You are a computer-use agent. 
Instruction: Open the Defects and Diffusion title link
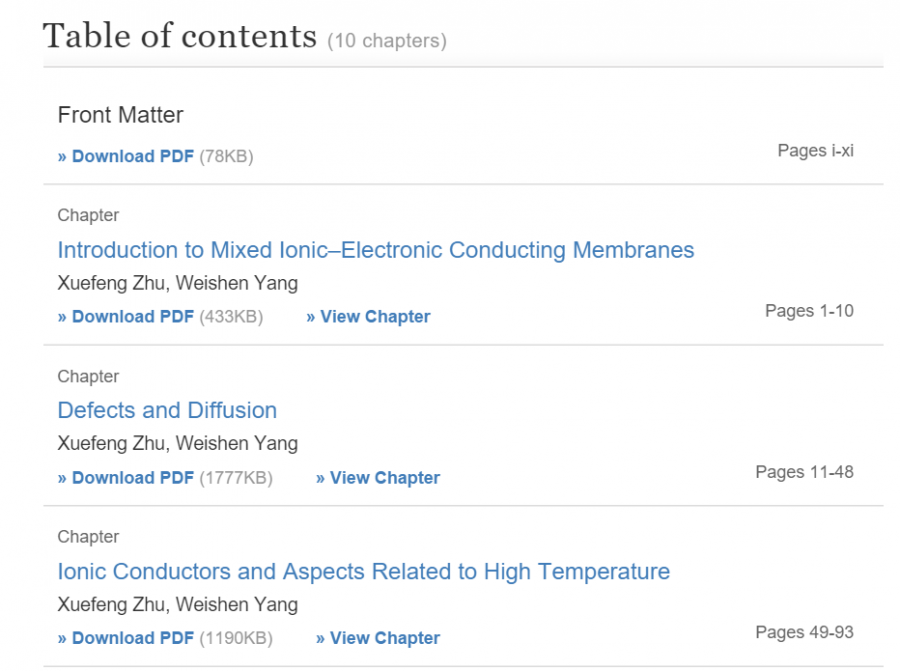pos(167,411)
